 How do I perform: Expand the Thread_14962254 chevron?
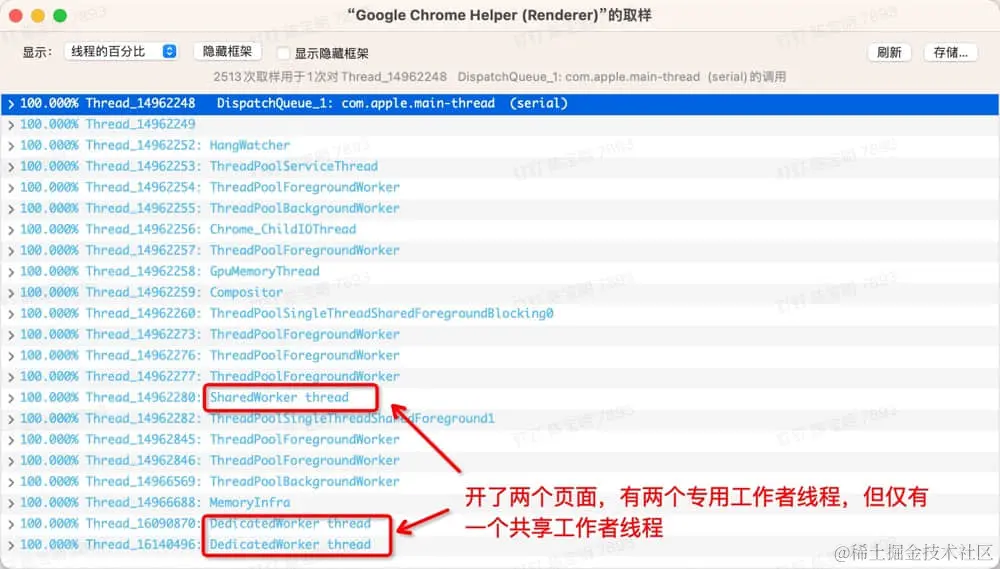coord(11,188)
